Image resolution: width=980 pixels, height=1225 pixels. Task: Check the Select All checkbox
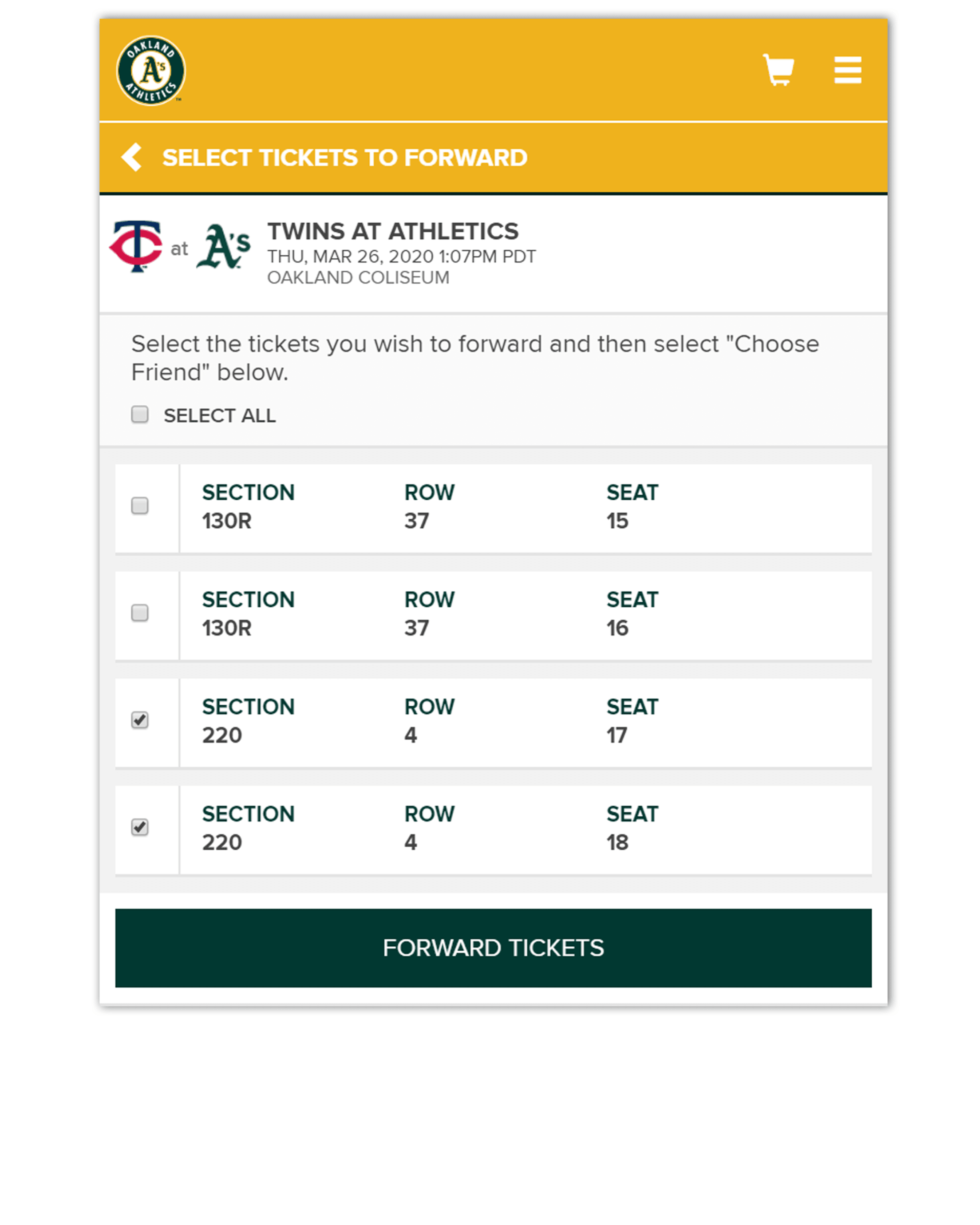coord(140,415)
